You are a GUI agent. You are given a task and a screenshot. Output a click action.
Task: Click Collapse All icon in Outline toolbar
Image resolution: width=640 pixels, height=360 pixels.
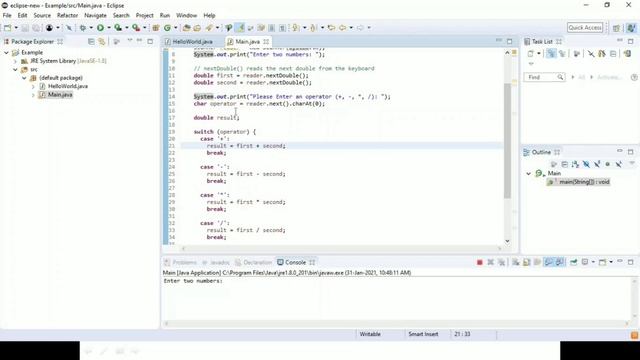pyautogui.click(x=564, y=164)
